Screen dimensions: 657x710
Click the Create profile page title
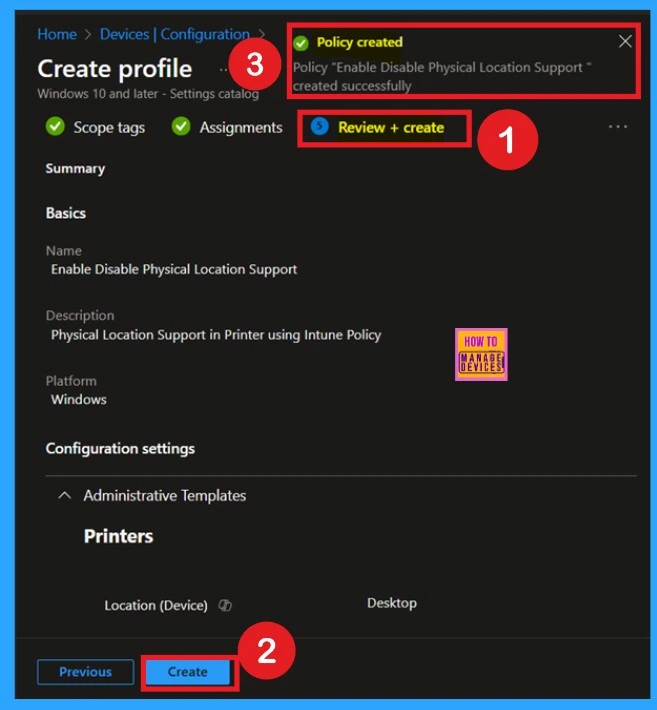[x=115, y=69]
